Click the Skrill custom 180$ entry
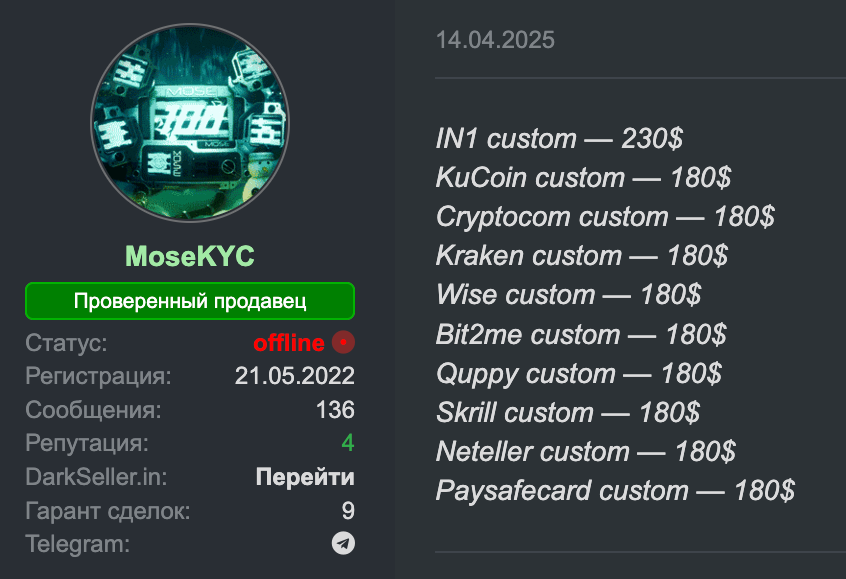The image size is (846, 579). tap(567, 412)
